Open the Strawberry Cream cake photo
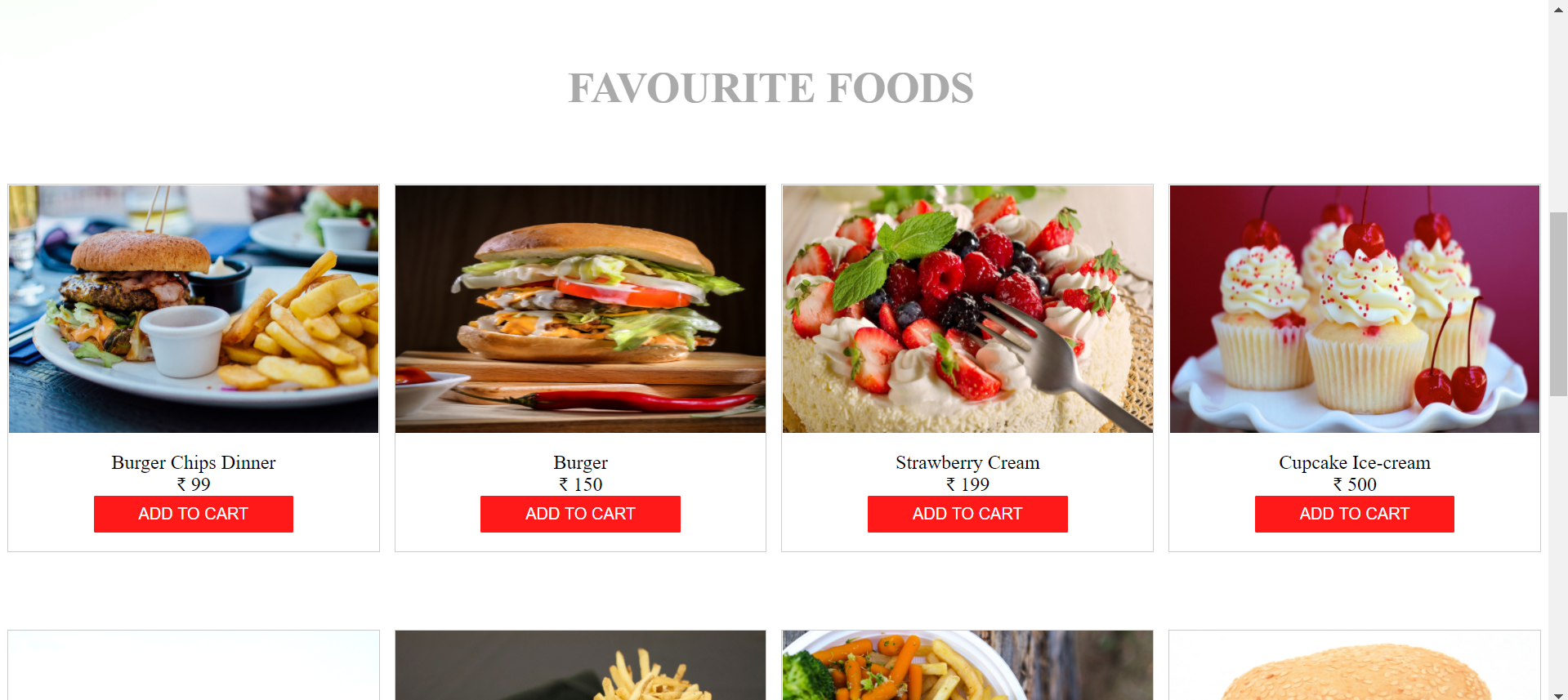This screenshot has height=700, width=1568. coord(967,309)
